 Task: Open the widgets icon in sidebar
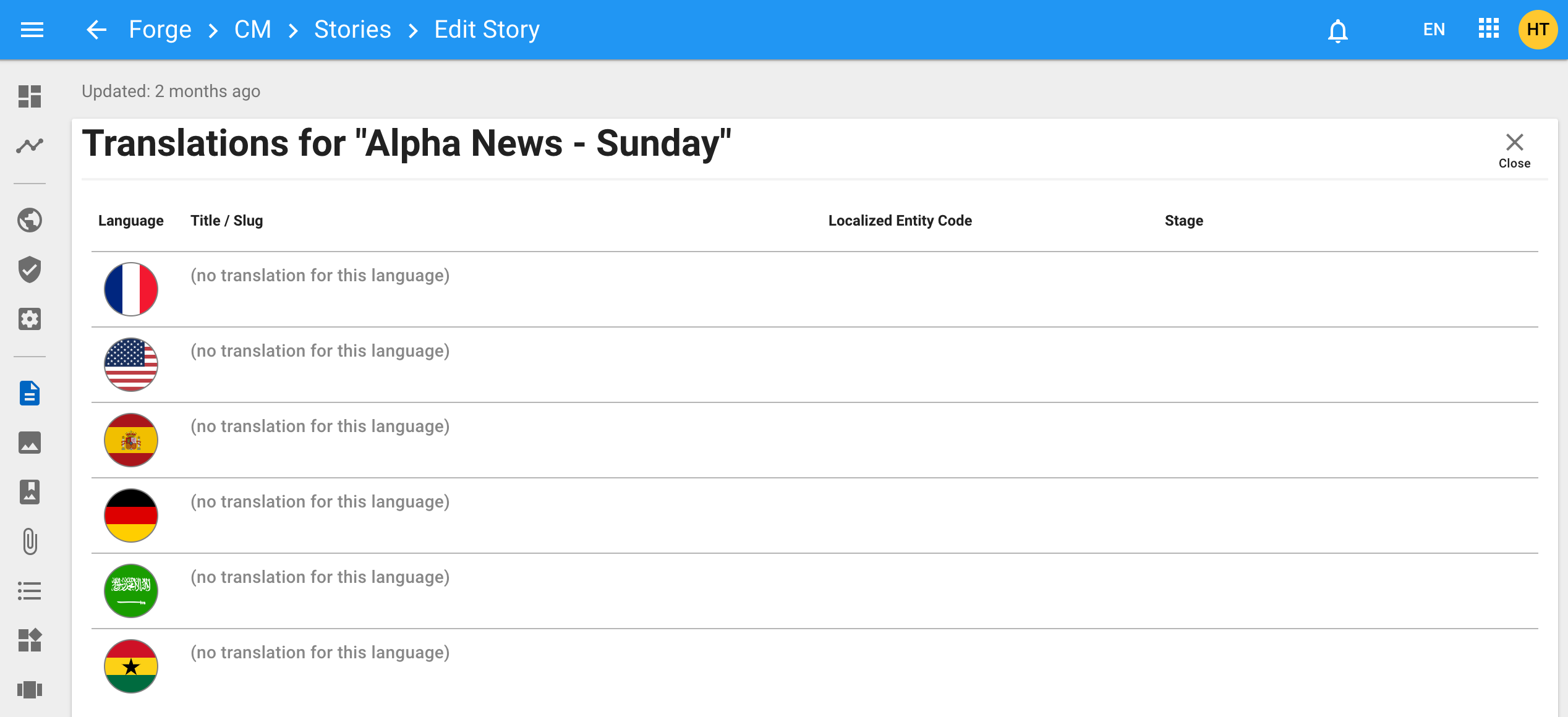tap(30, 640)
